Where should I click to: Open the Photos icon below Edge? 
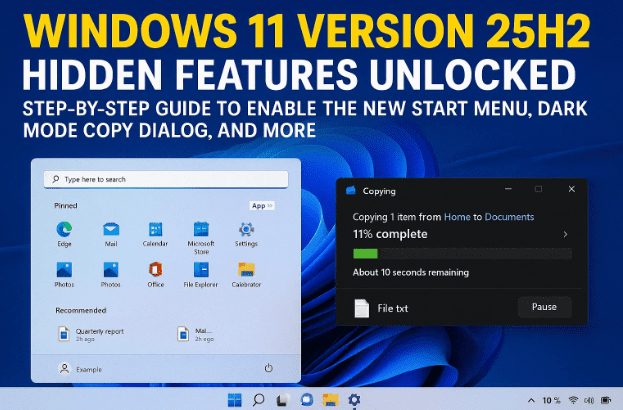pyautogui.click(x=64, y=270)
